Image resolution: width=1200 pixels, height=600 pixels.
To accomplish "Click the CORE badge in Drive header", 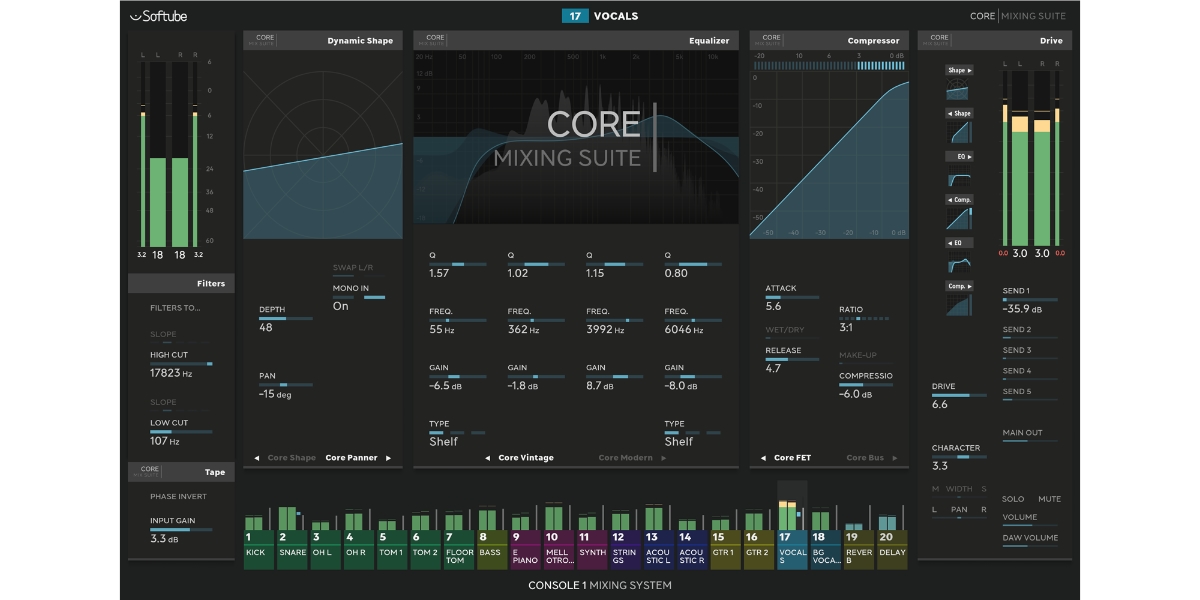I will [939, 40].
